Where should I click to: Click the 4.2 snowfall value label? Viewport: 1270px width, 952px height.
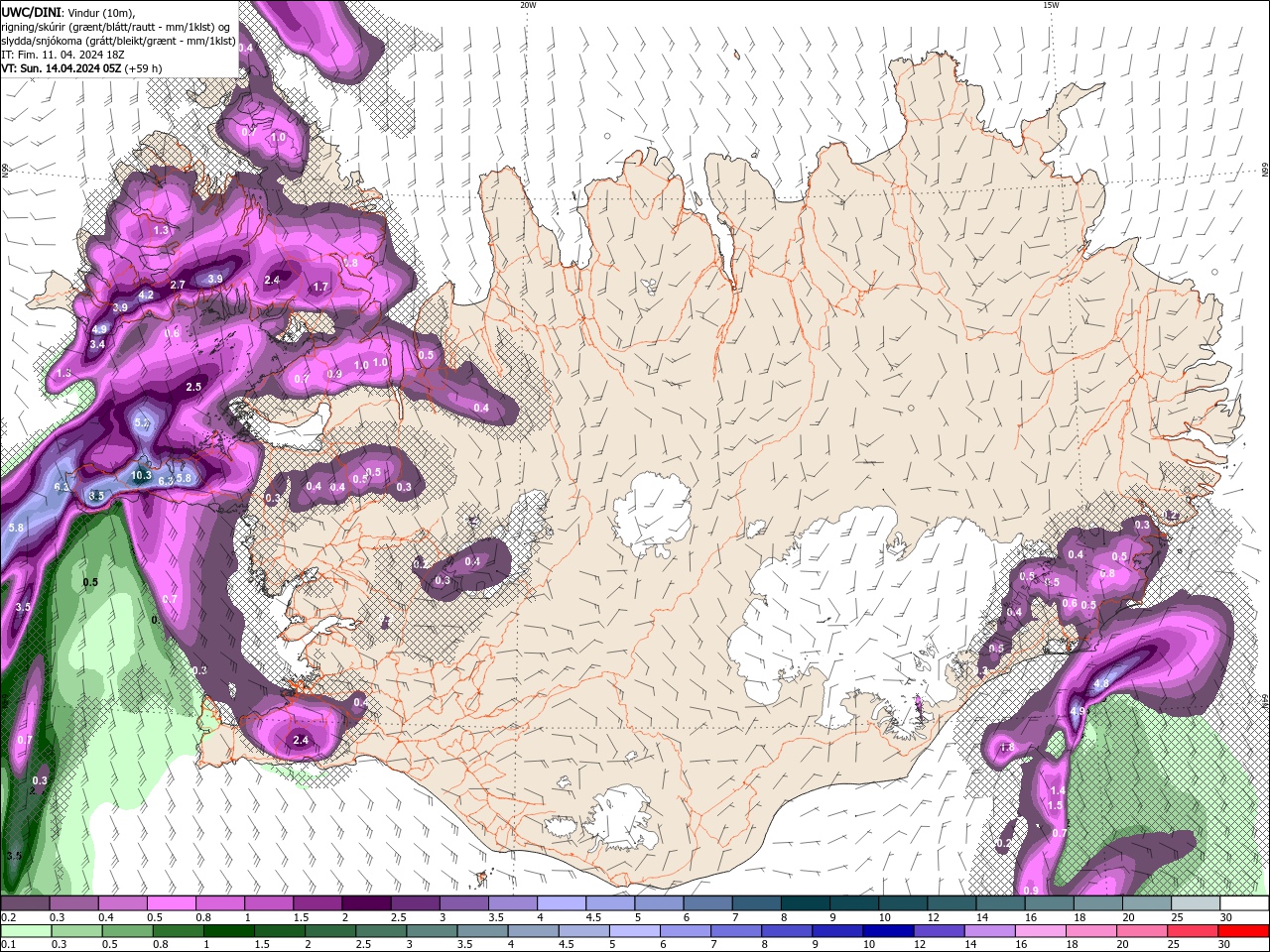coord(146,296)
